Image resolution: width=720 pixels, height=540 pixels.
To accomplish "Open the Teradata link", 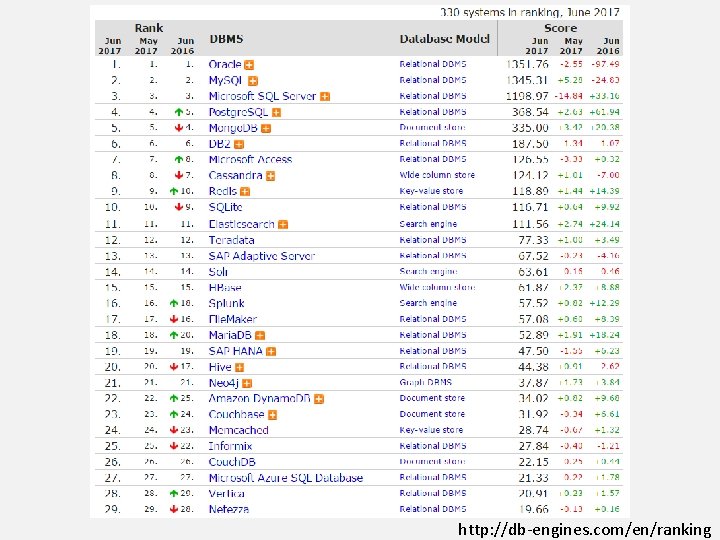I will (231, 240).
